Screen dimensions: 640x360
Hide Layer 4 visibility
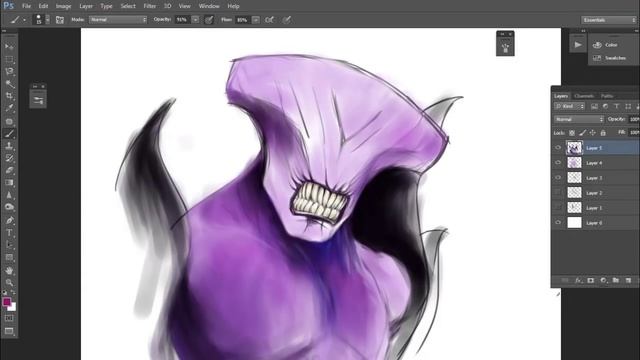click(x=558, y=162)
